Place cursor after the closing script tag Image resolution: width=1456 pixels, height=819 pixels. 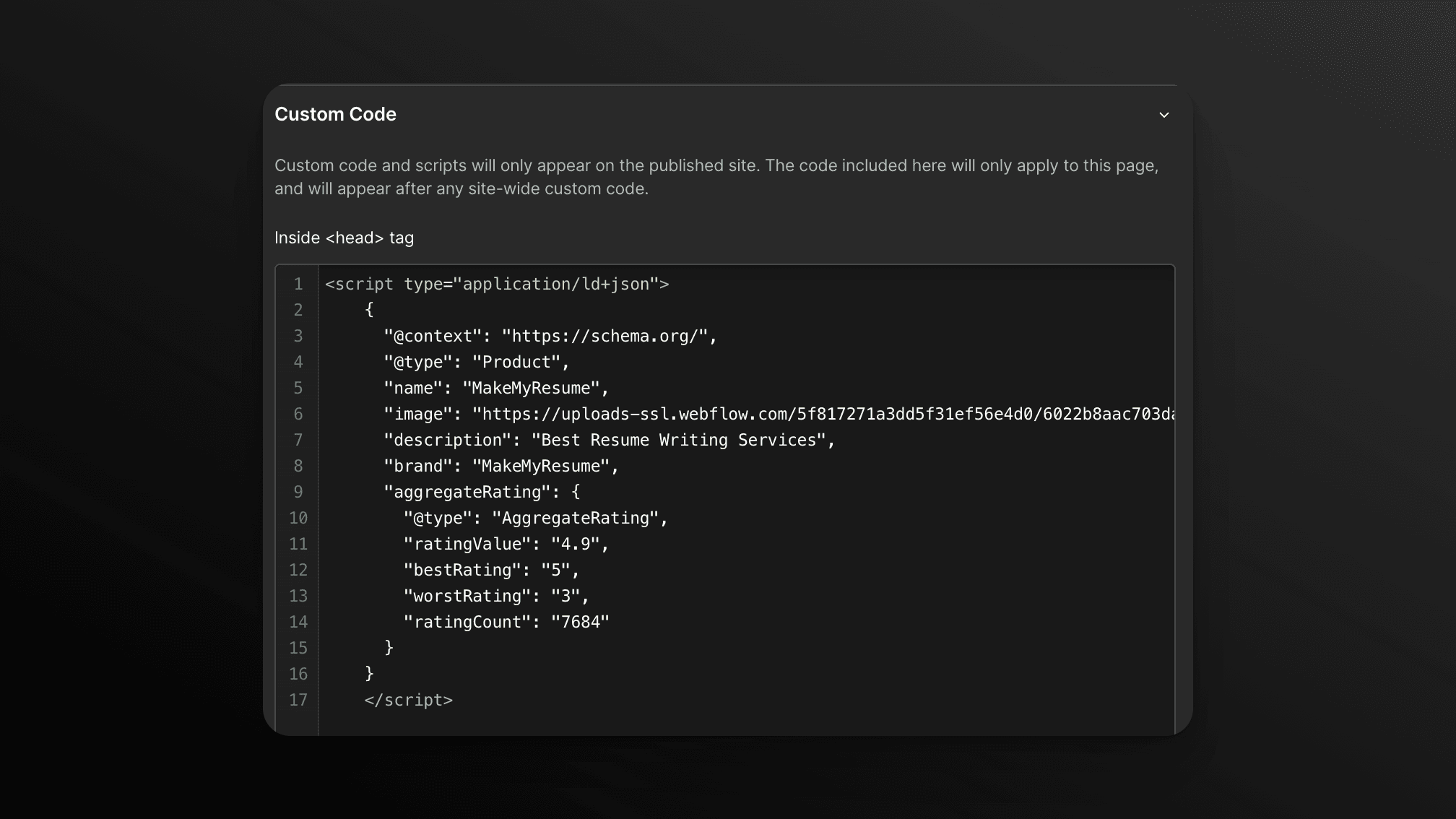[457, 699]
